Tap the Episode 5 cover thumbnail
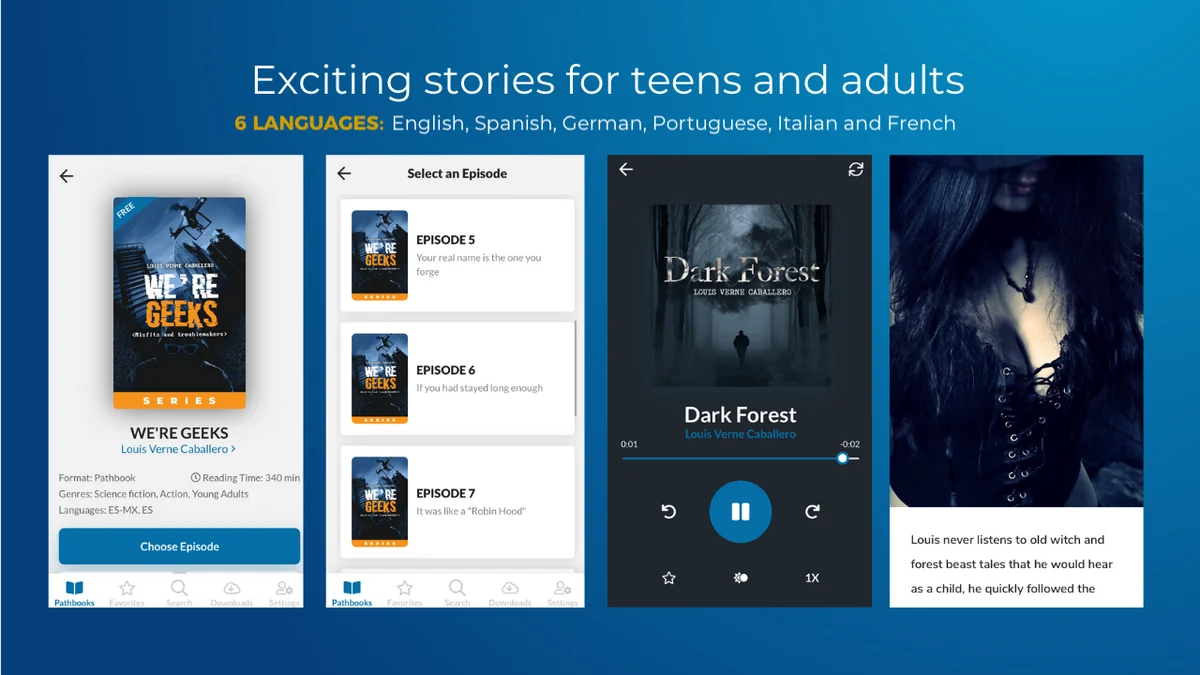The height and width of the screenshot is (675, 1200). (x=380, y=255)
